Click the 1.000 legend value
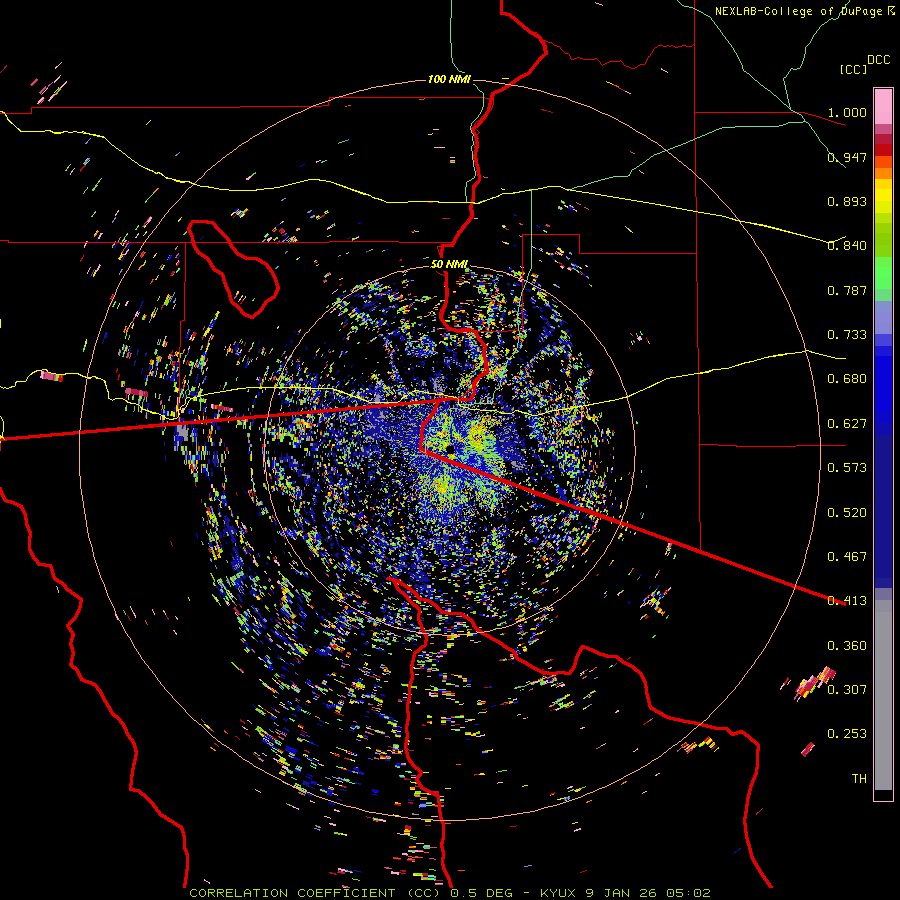Image resolution: width=900 pixels, height=900 pixels. click(x=847, y=112)
